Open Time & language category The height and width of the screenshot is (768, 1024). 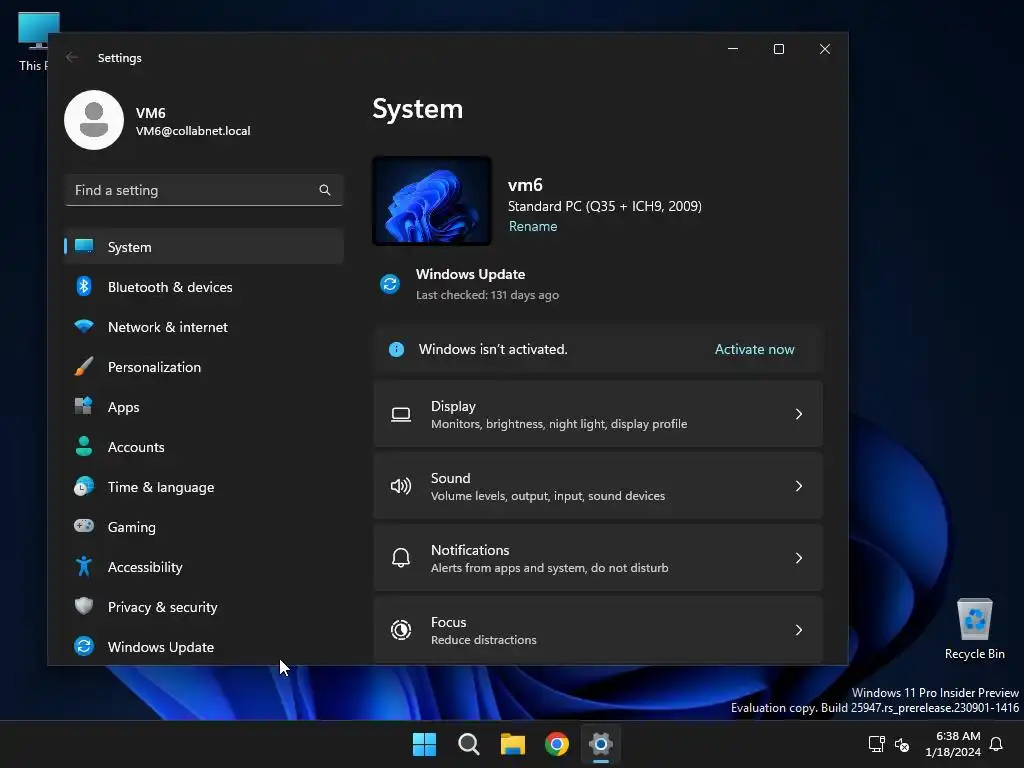coord(161,487)
